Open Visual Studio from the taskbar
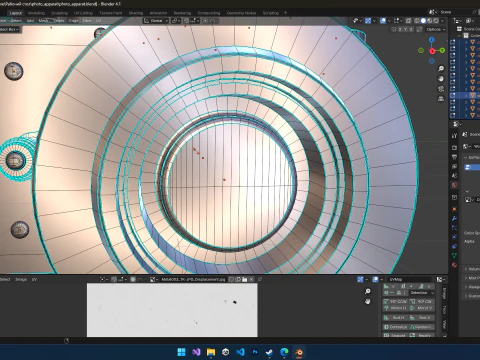 pyautogui.click(x=196, y=352)
